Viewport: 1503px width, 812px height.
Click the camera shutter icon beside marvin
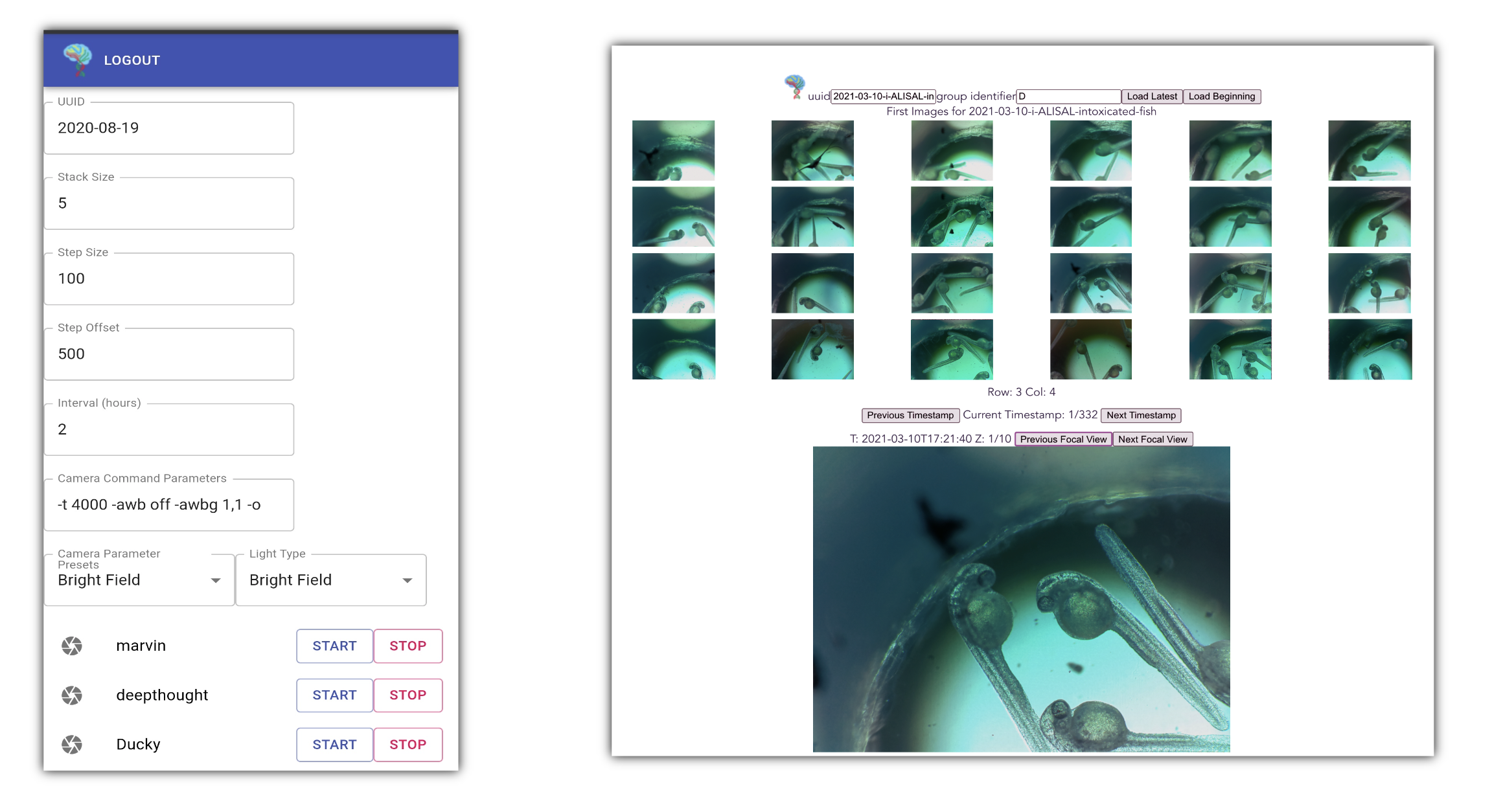(72, 646)
